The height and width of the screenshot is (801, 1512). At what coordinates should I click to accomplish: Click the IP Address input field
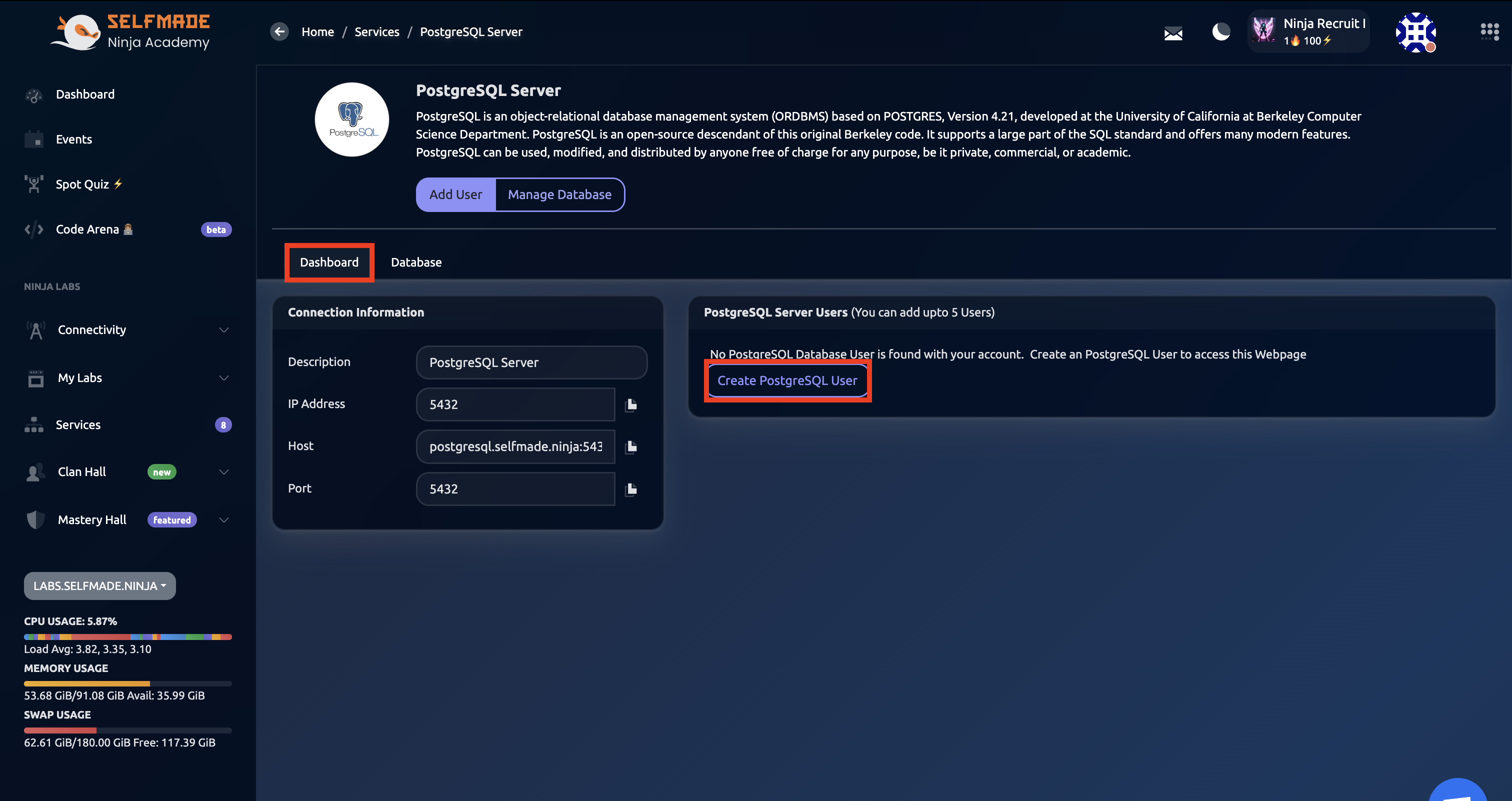[x=515, y=404]
